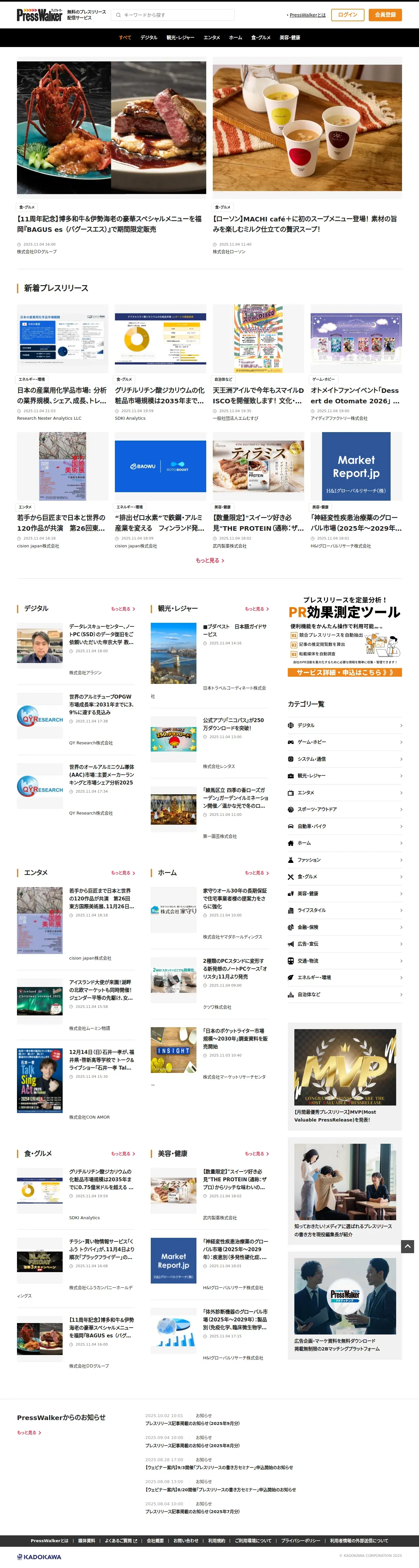Click the keyword search input field
The image size is (419, 1568).
[173, 15]
